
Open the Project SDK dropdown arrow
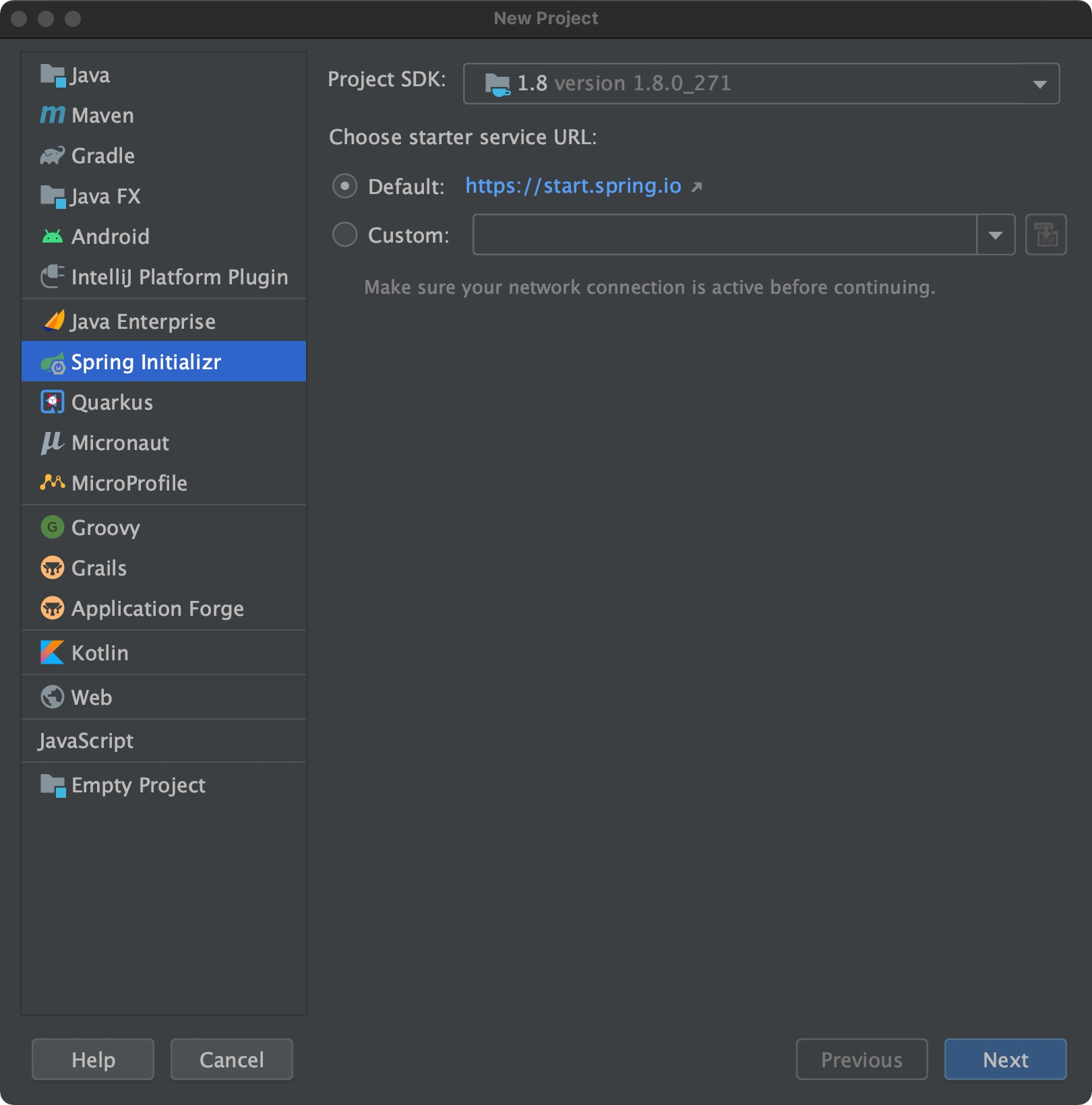point(1039,84)
